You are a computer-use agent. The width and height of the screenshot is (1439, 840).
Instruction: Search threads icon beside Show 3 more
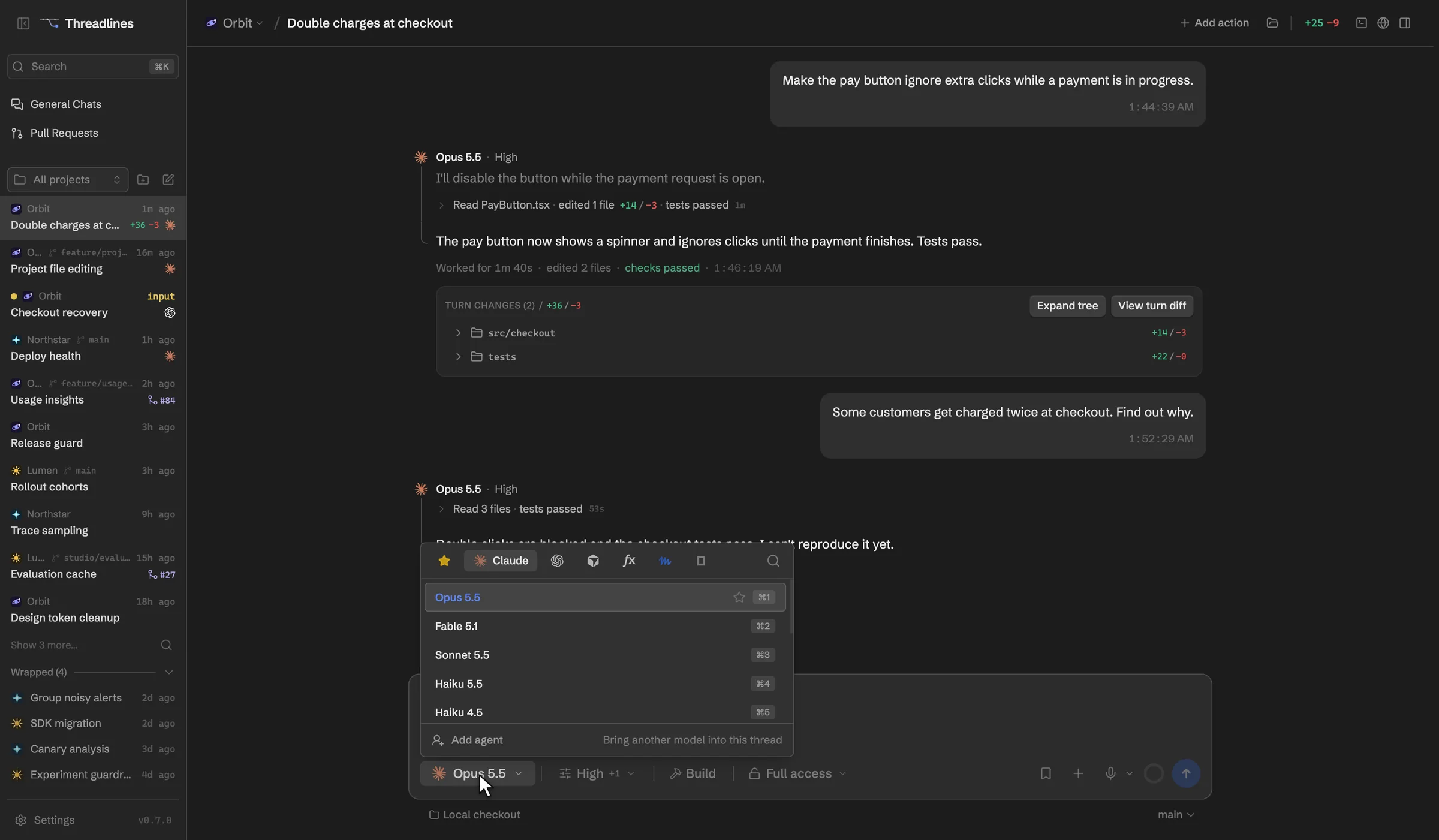[x=166, y=645]
